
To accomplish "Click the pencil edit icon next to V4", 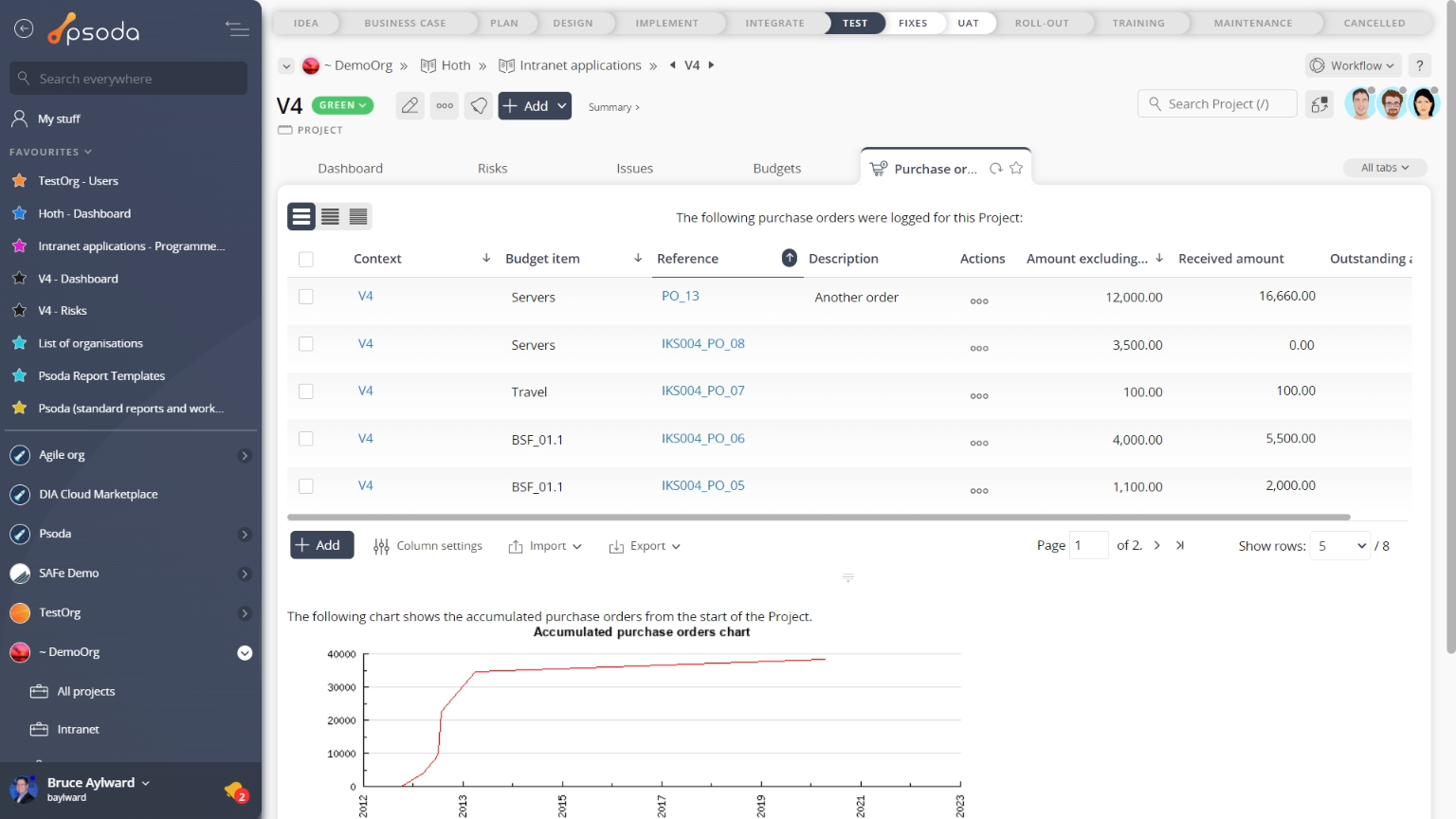I will [409, 106].
